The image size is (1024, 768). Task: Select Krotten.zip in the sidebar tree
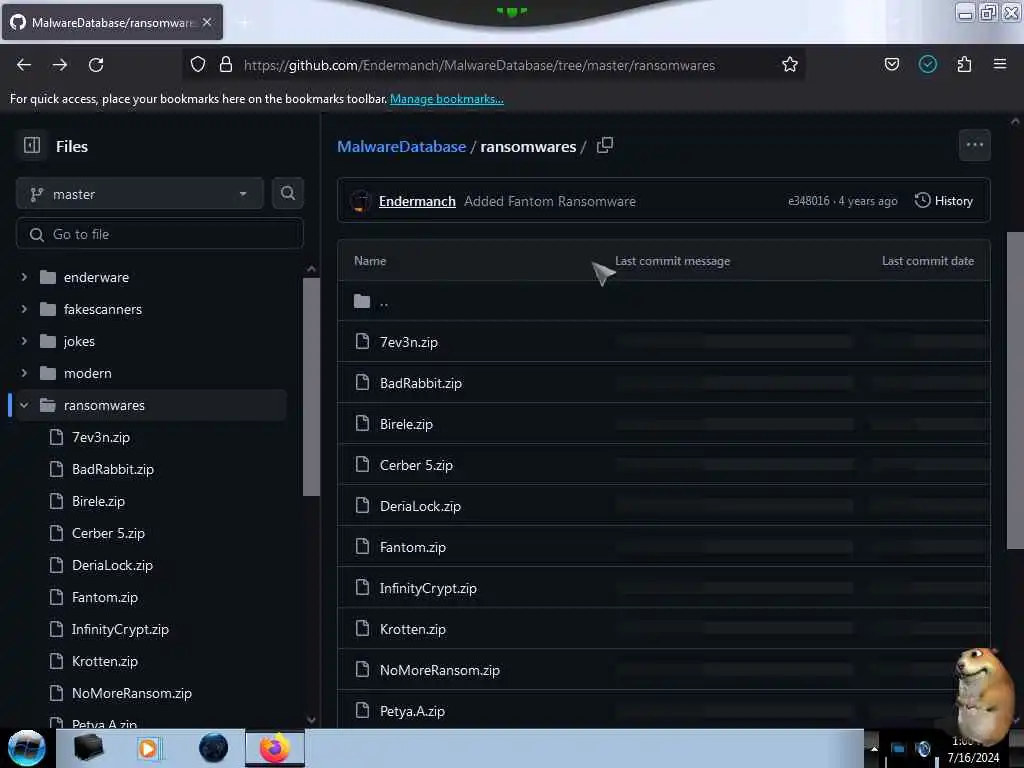104,661
